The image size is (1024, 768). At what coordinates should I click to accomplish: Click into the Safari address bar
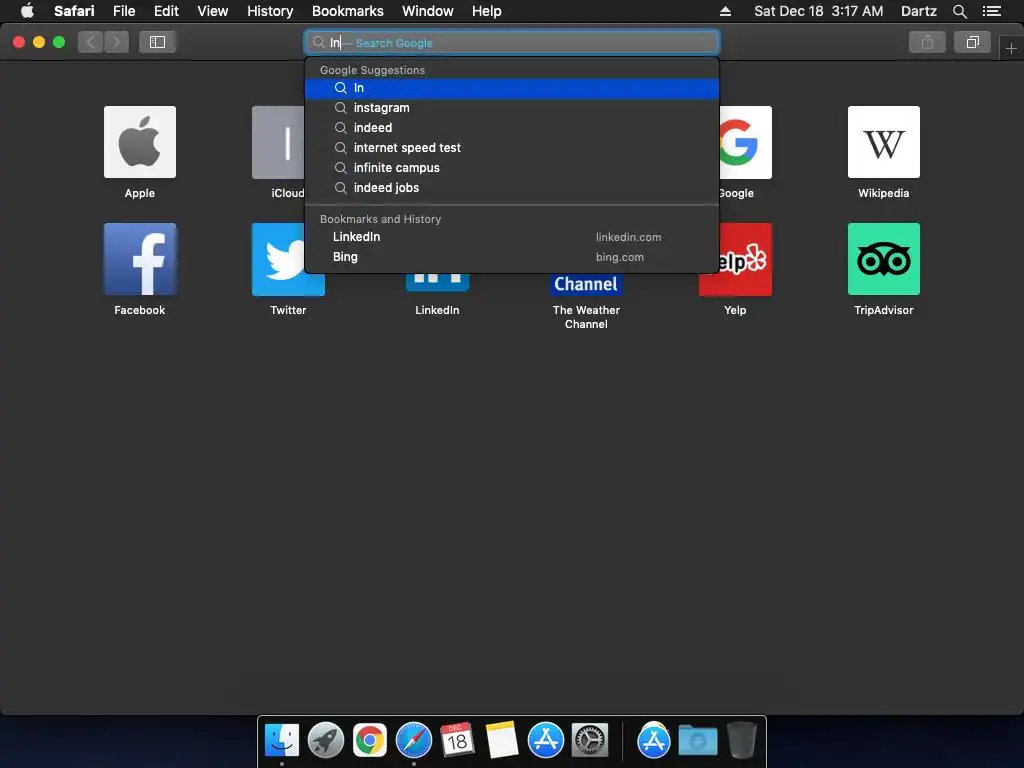tap(512, 42)
